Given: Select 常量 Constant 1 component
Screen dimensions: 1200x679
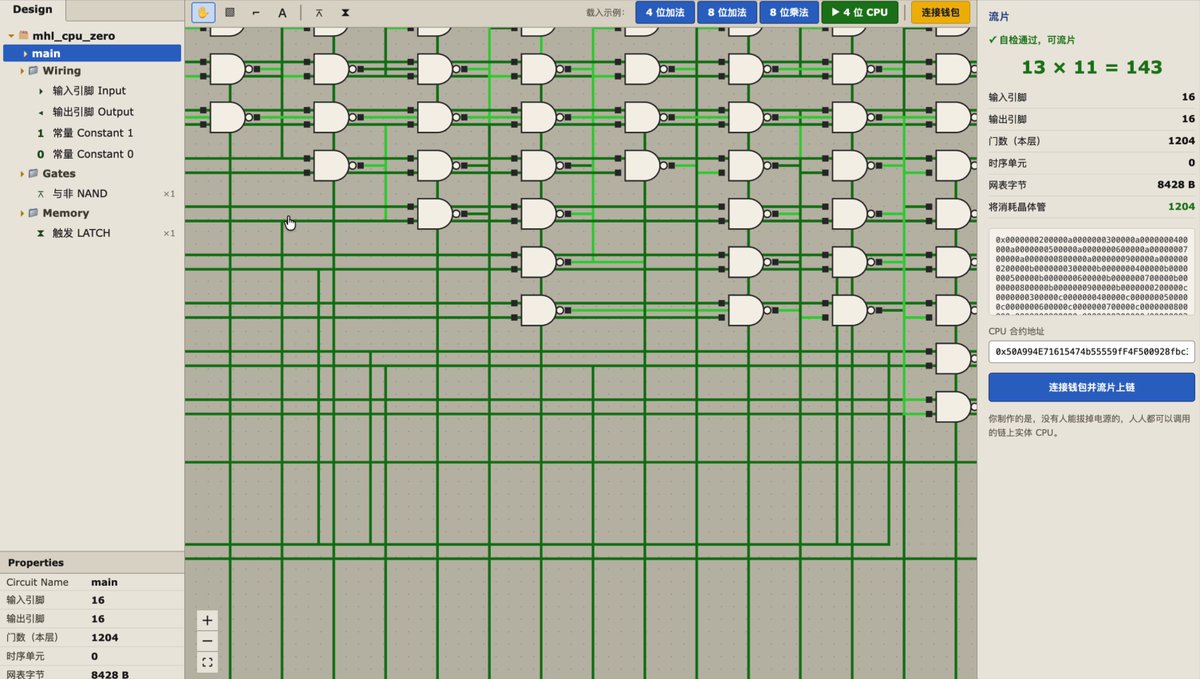Looking at the screenshot, I should click(92, 133).
